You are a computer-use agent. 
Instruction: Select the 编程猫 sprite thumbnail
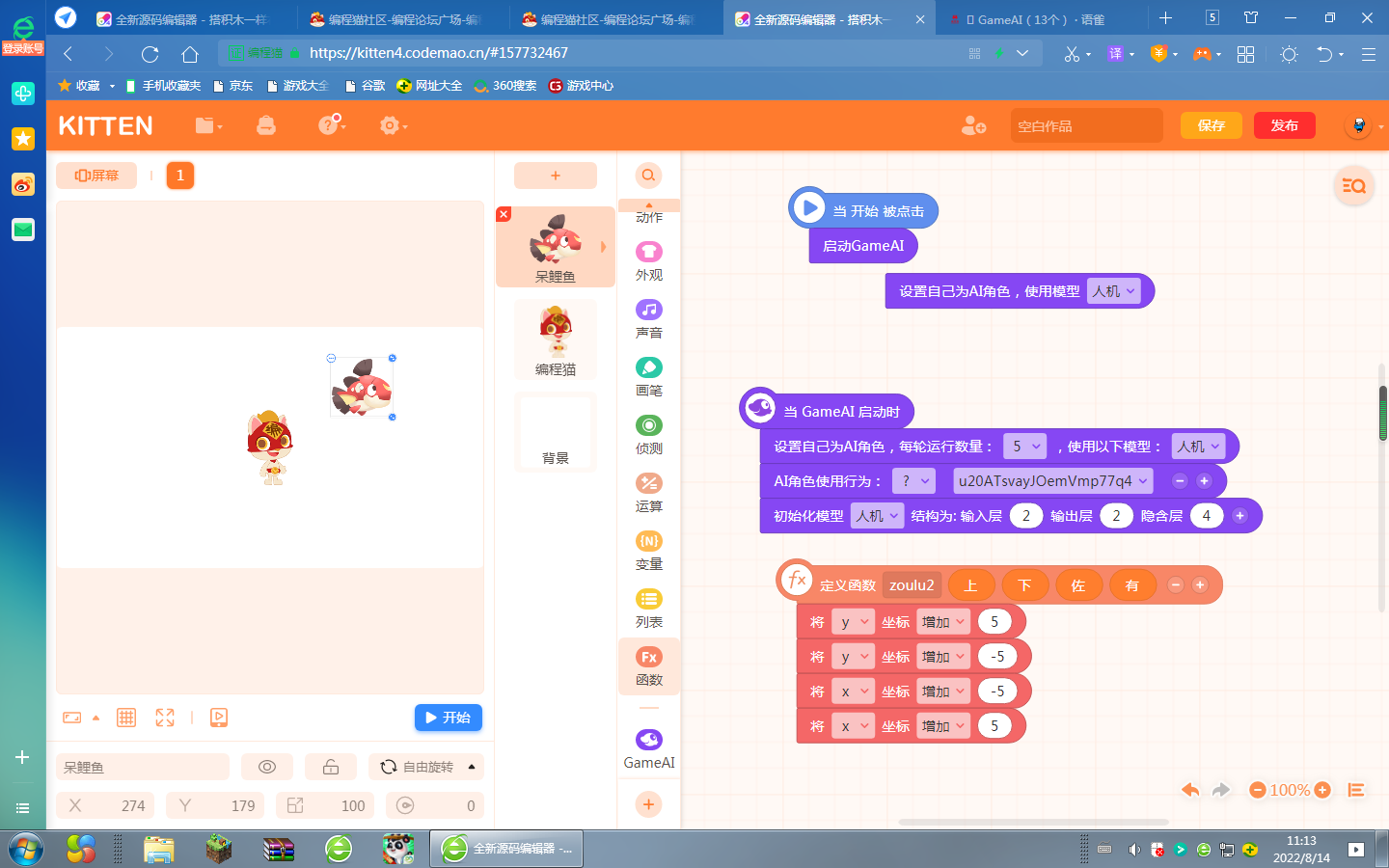coord(556,339)
